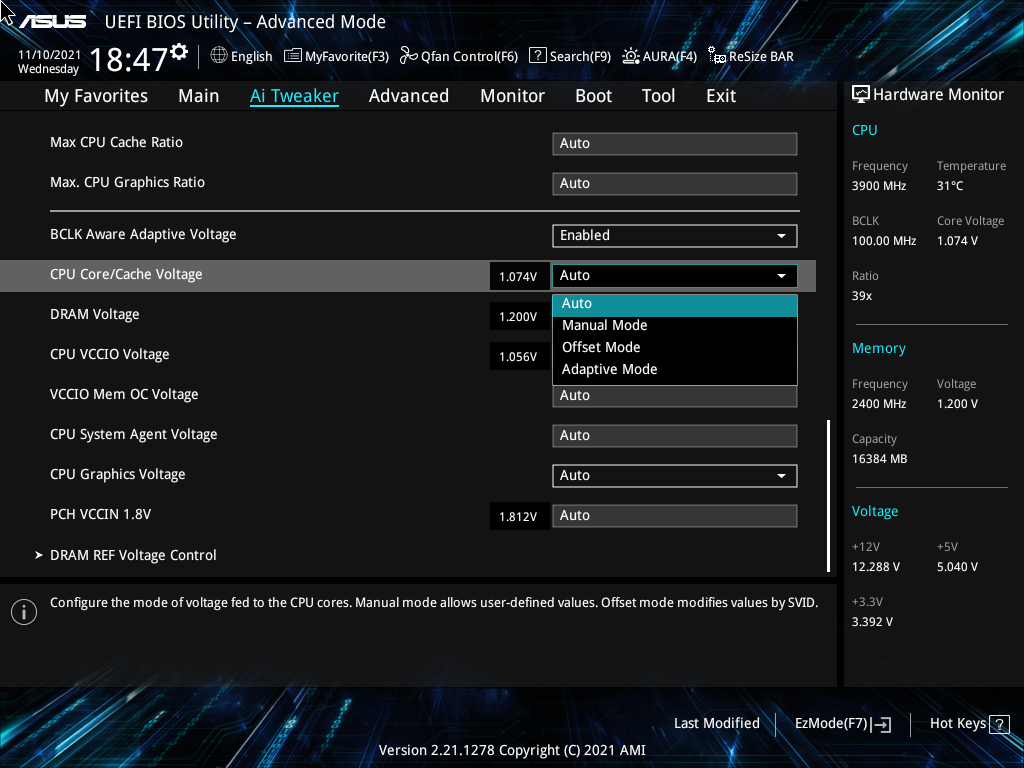The image size is (1024, 768).
Task: Select Offset Mode from the dropdown list
Action: coord(675,347)
